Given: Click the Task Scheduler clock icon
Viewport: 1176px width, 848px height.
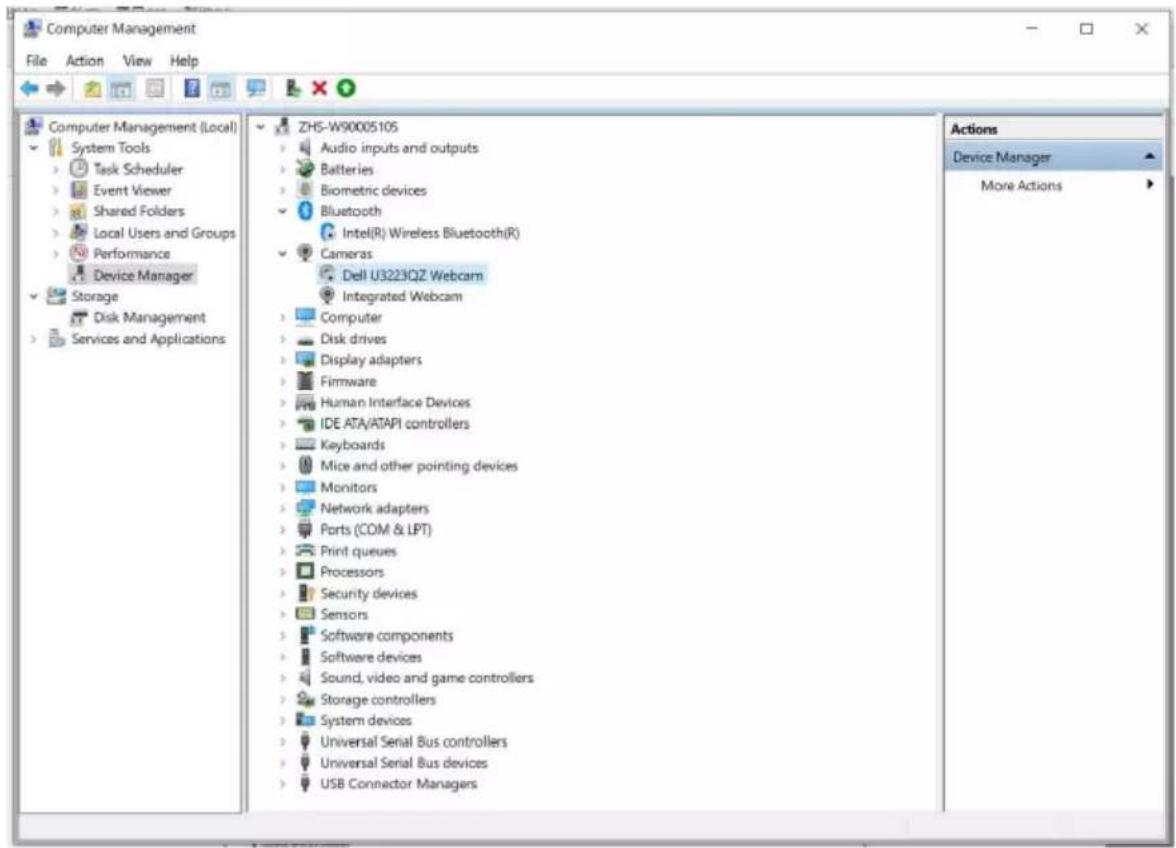Looking at the screenshot, I should pos(79,169).
